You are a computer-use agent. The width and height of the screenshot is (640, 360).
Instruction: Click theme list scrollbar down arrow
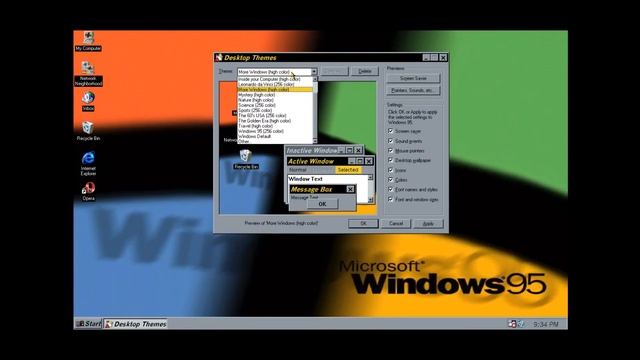tap(315, 141)
